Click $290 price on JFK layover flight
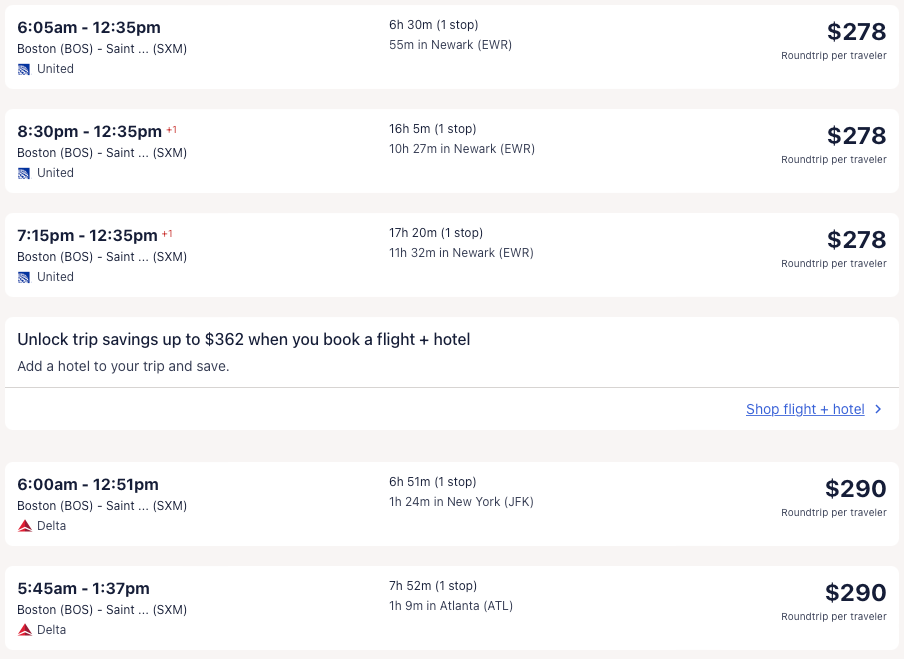 (x=855, y=488)
